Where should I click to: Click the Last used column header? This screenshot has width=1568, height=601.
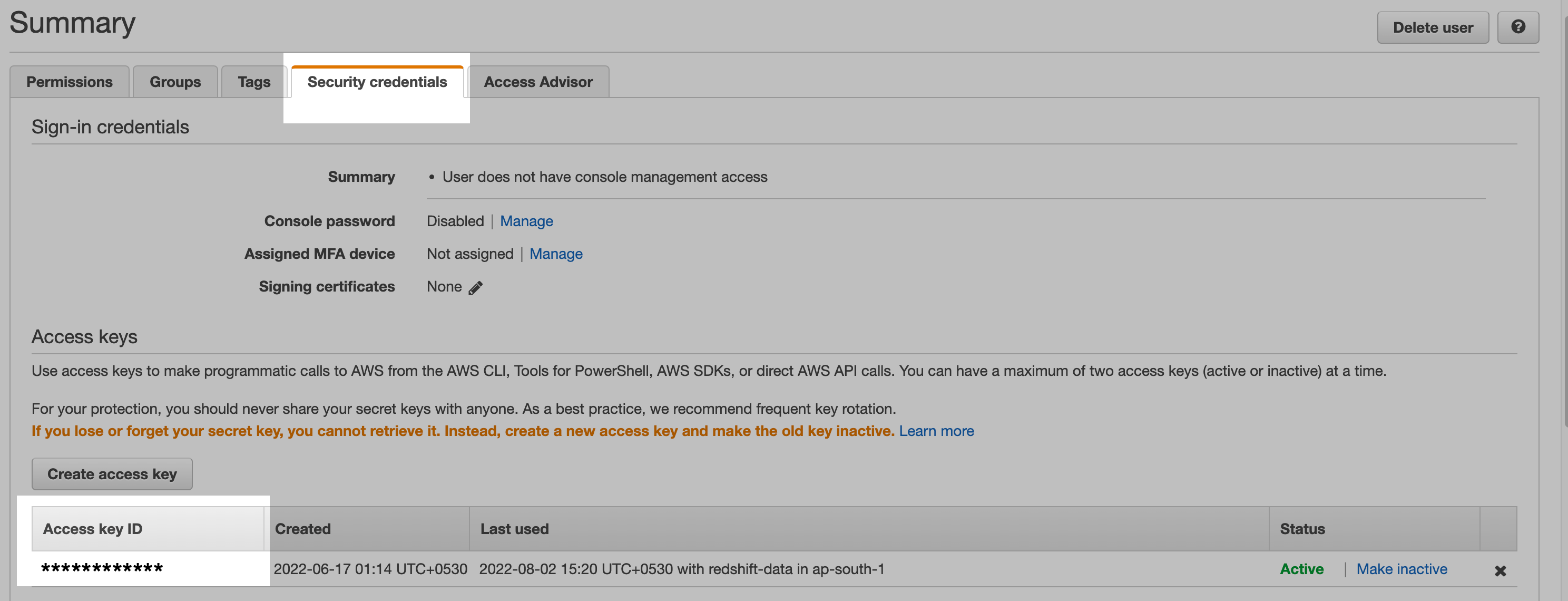pos(869,529)
